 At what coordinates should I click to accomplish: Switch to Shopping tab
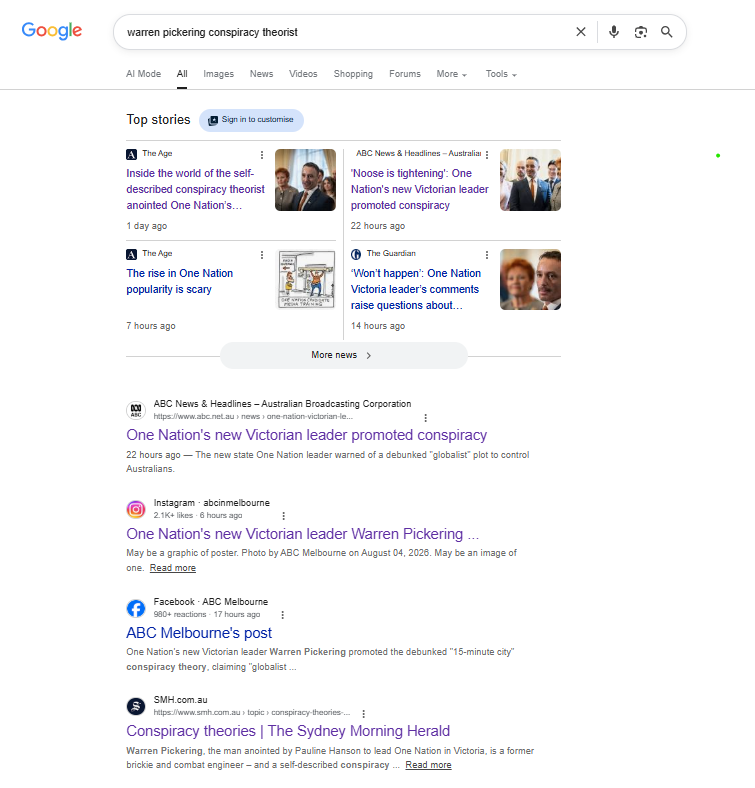(x=353, y=74)
